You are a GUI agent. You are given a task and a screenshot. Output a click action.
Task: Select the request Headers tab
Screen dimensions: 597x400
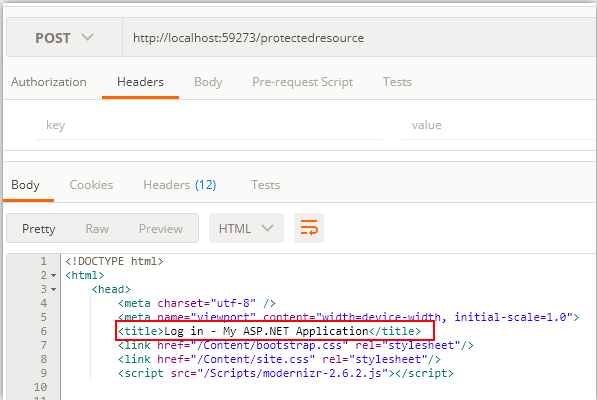click(x=140, y=82)
